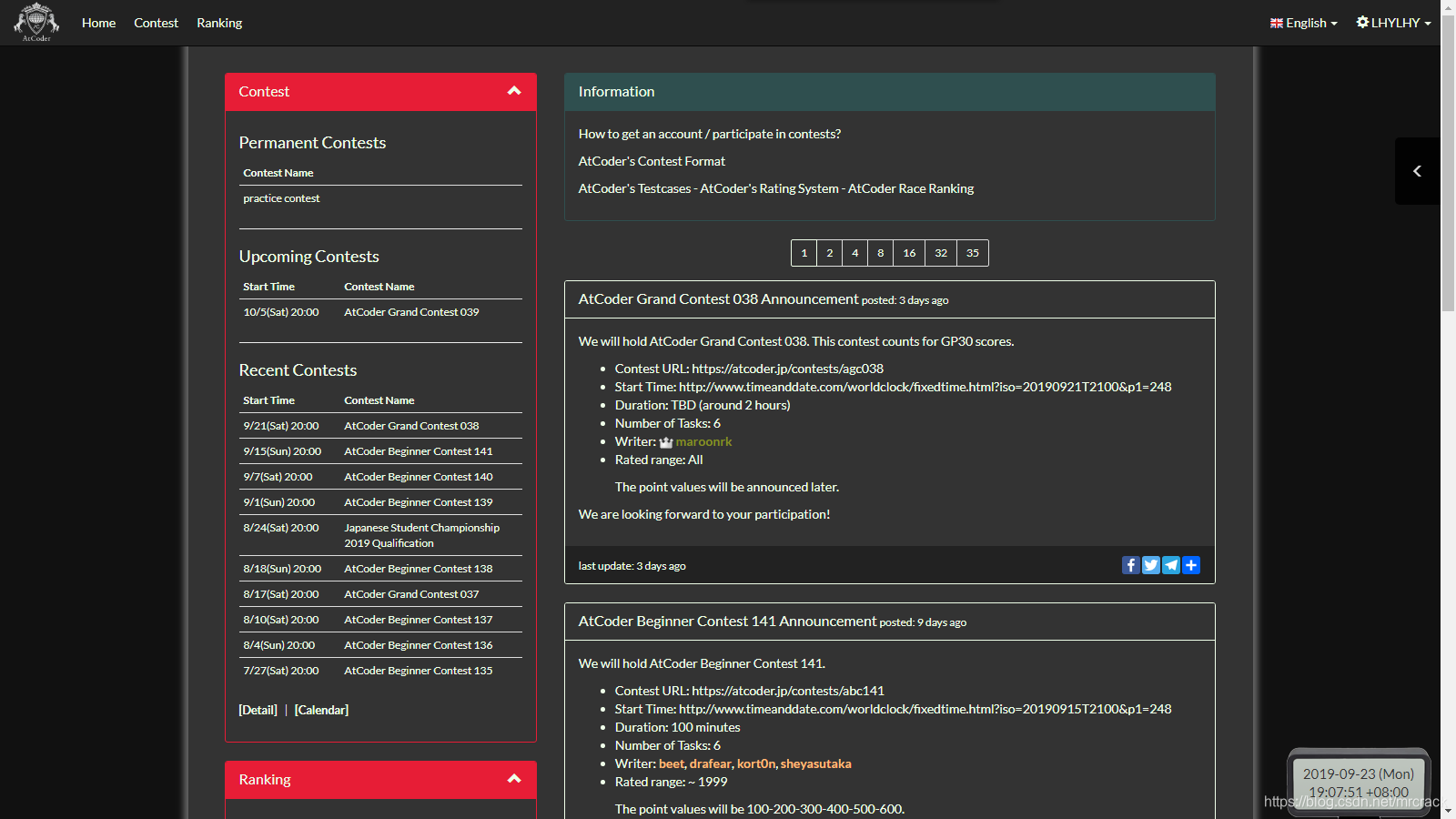Open AtCoder Beginner Contest 140 link

(418, 477)
